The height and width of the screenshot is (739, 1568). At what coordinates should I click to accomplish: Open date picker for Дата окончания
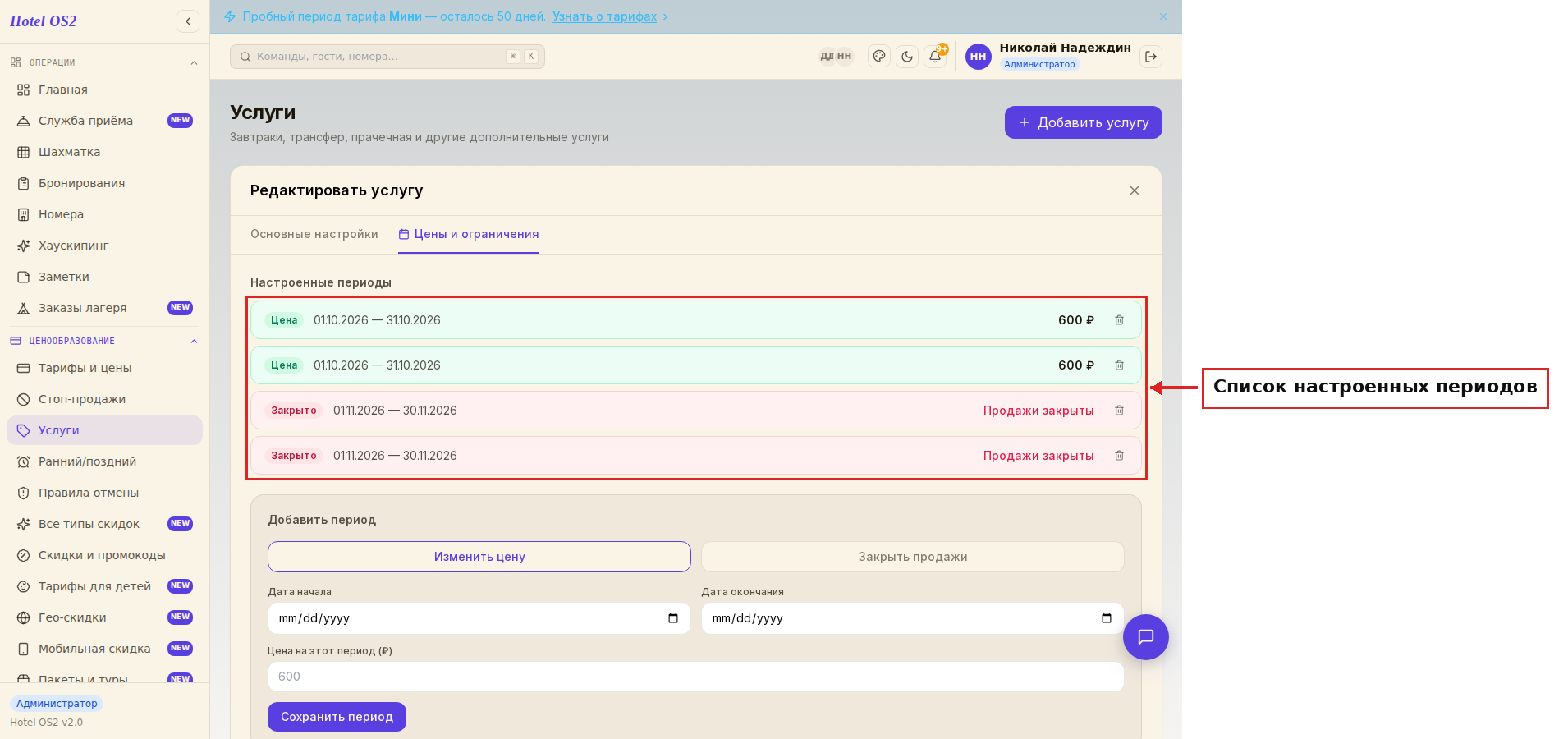[1107, 618]
